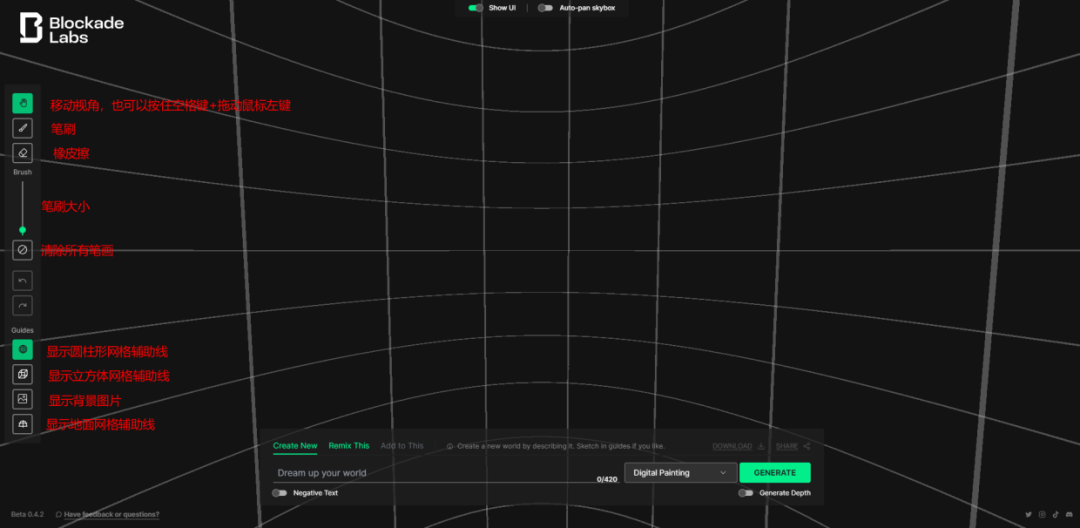This screenshot has width=1080, height=528.
Task: Select the pan/move view hand tool
Action: click(22, 103)
